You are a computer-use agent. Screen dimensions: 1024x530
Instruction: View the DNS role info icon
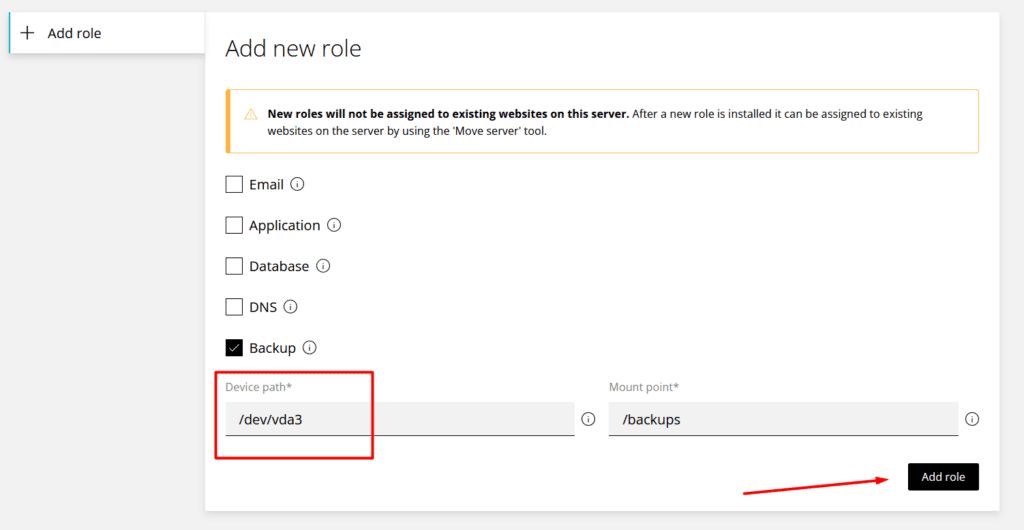point(291,307)
